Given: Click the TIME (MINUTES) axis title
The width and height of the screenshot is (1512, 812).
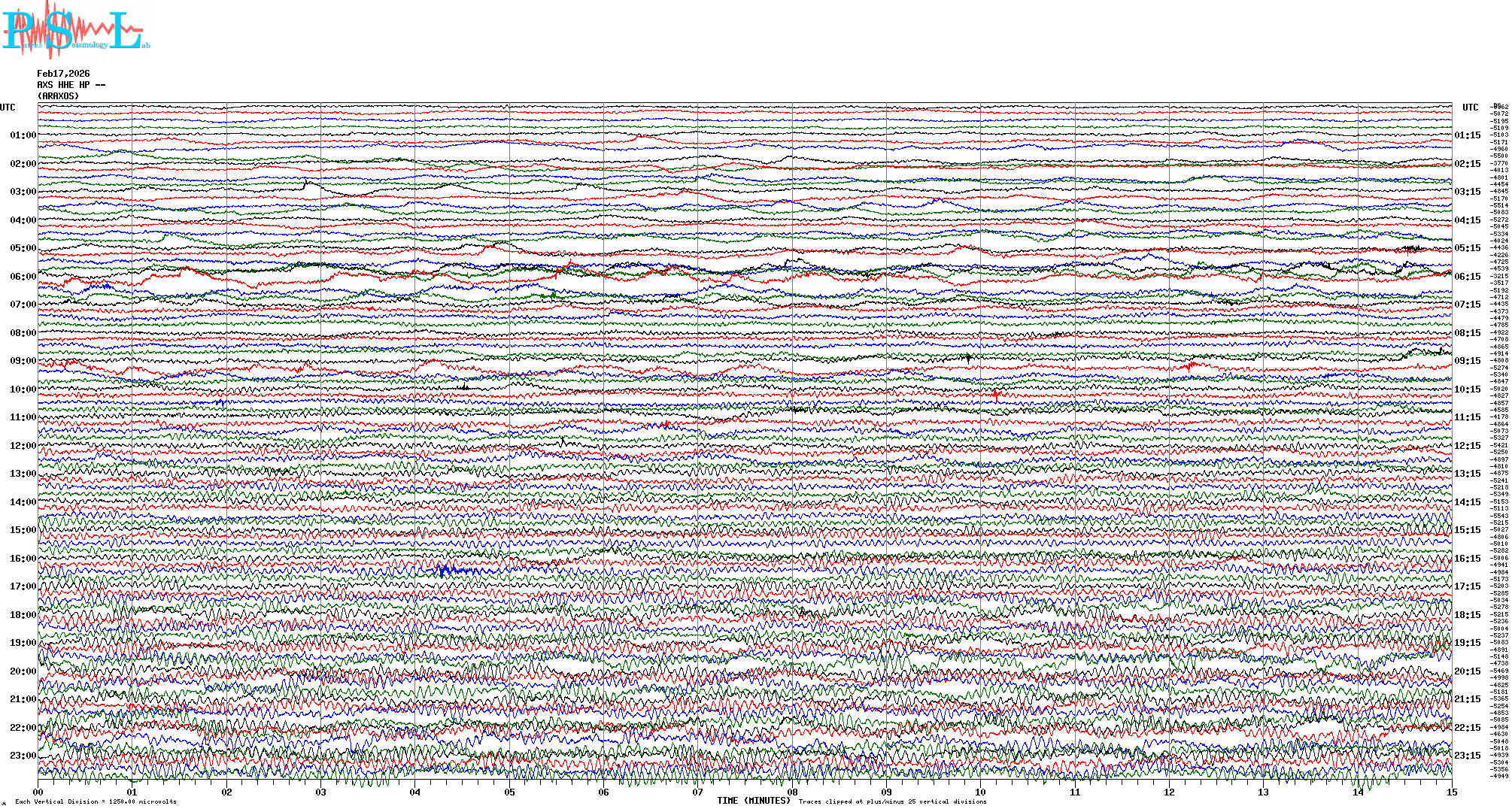Looking at the screenshot, I should click(754, 801).
